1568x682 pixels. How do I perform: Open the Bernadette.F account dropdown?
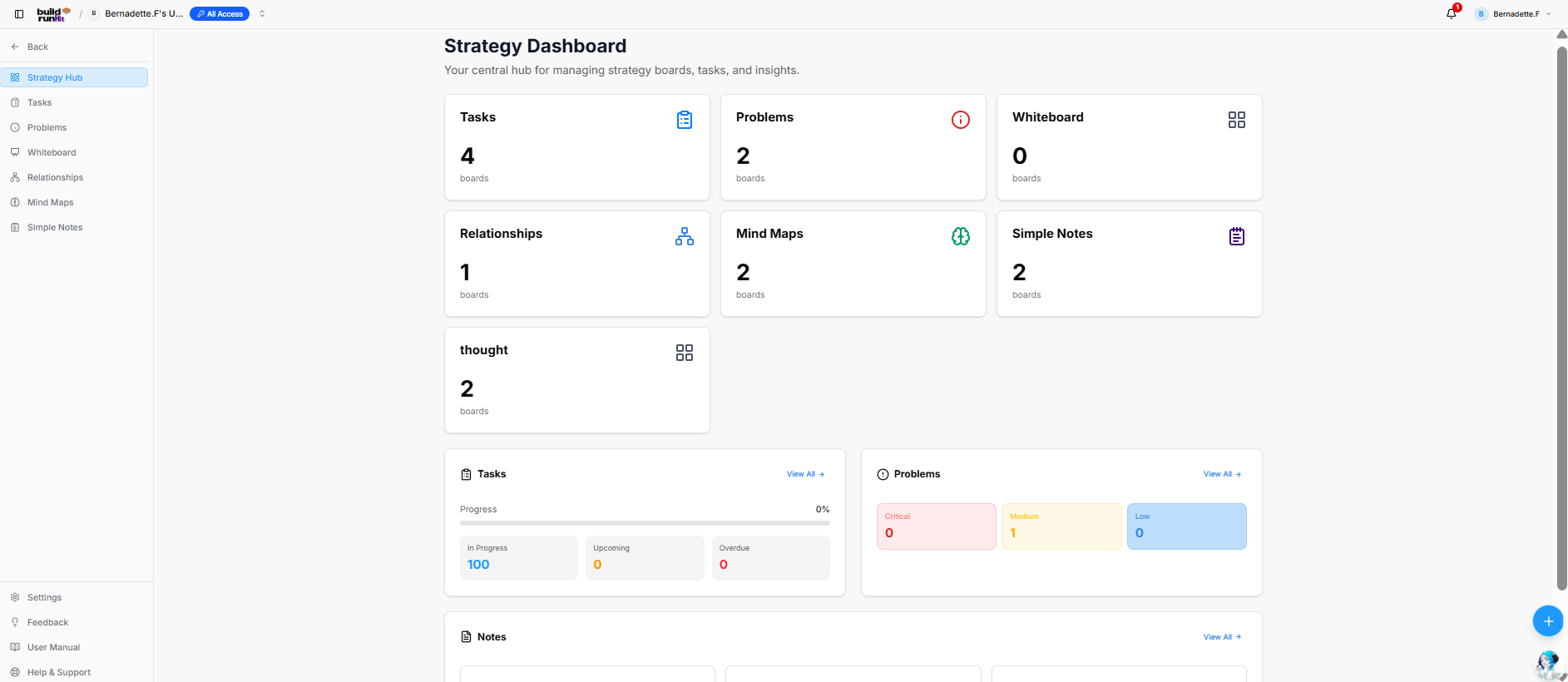tap(1513, 14)
